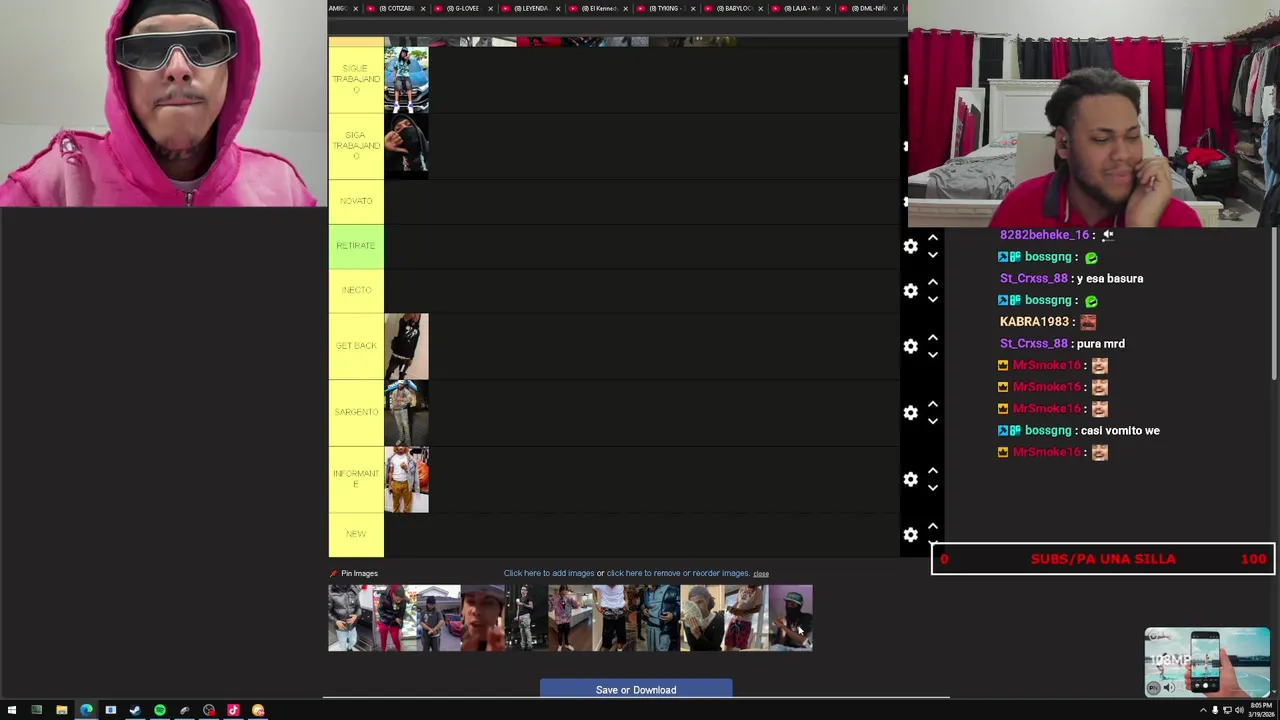The width and height of the screenshot is (1280, 720).
Task: Click chat username 8282beheke_16
Action: (1044, 235)
